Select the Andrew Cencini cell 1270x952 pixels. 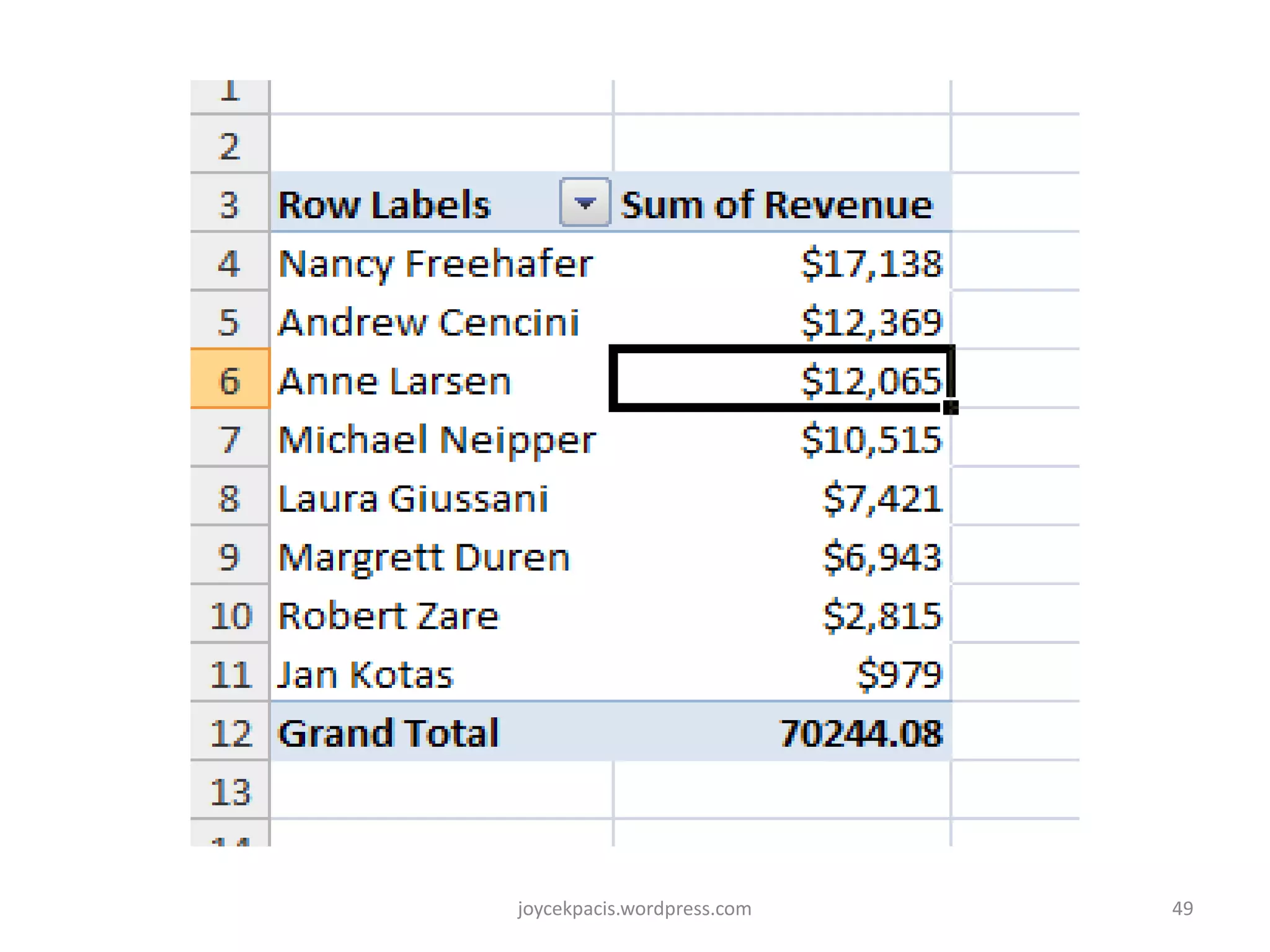click(429, 322)
